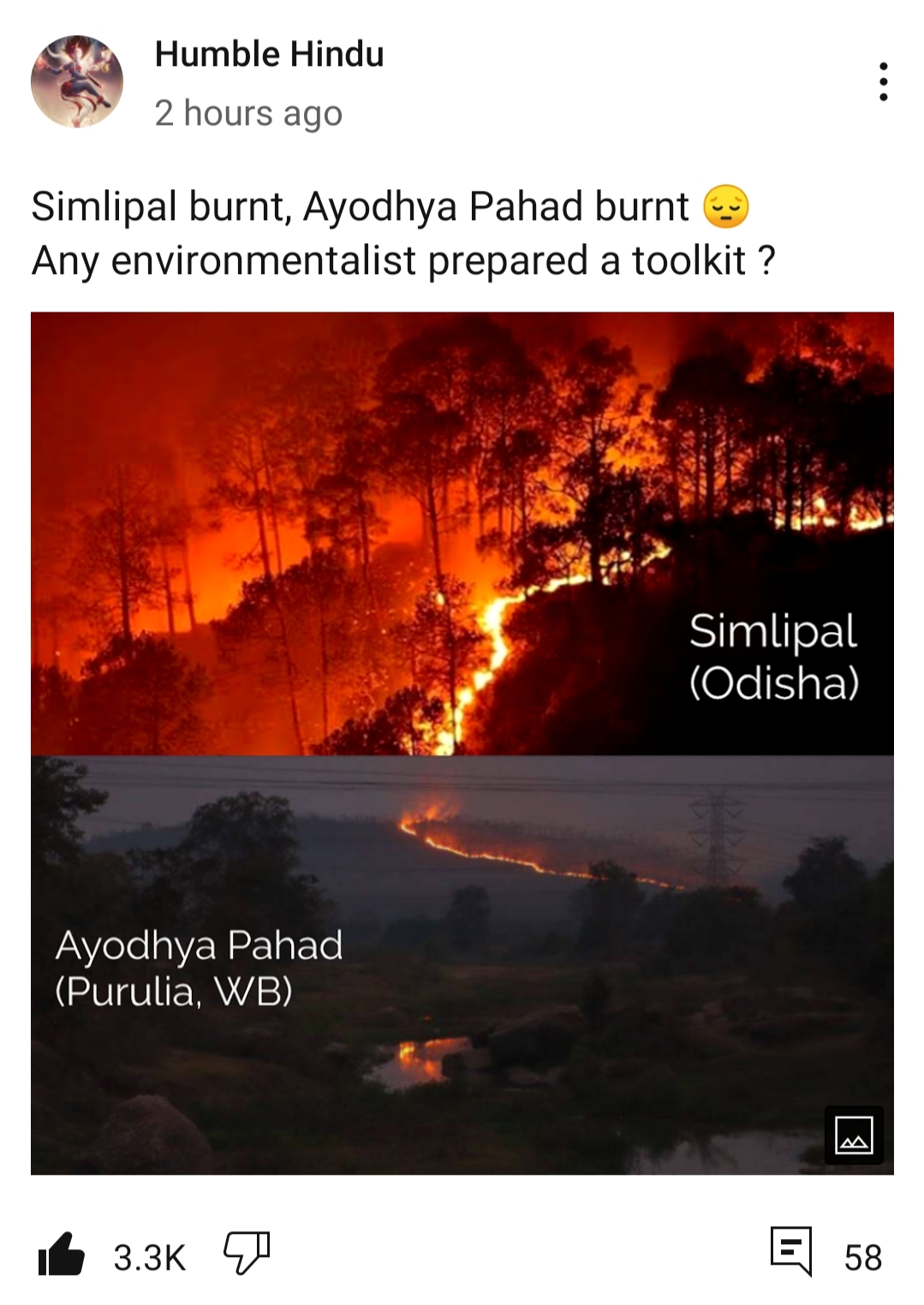Tap the 58 comments count

coord(863,1258)
